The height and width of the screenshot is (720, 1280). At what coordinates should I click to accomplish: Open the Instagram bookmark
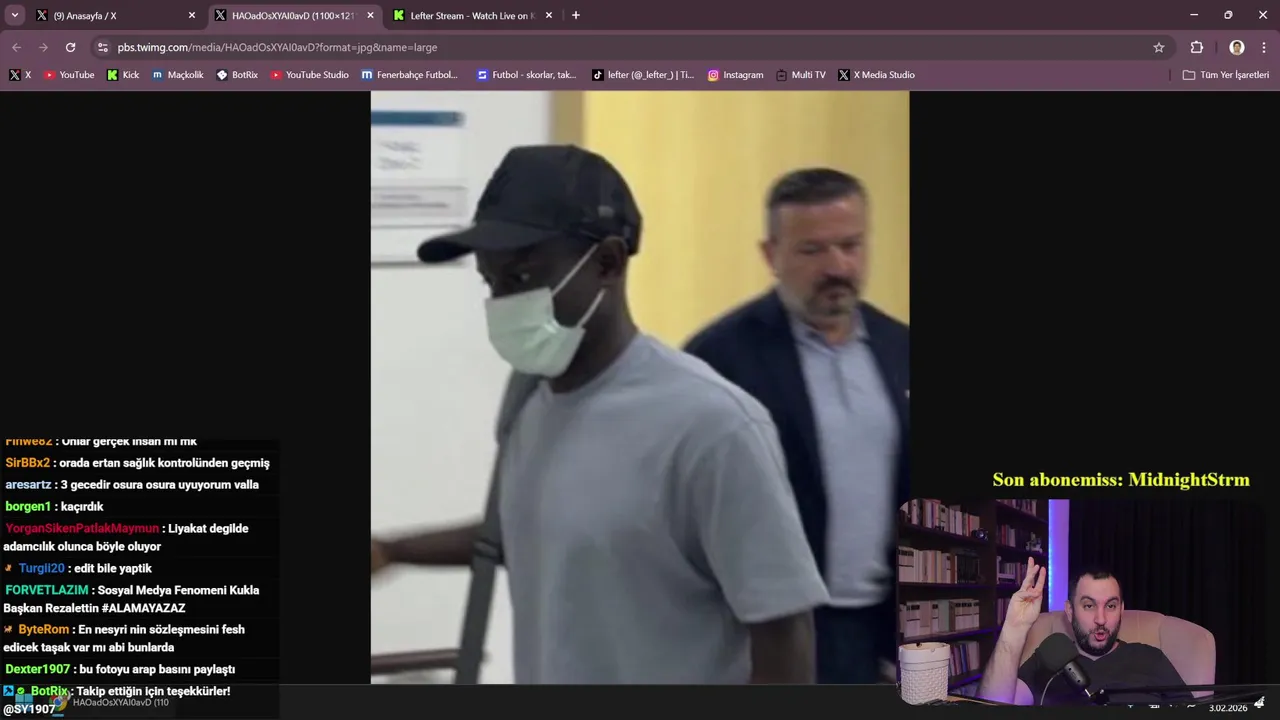pos(736,75)
